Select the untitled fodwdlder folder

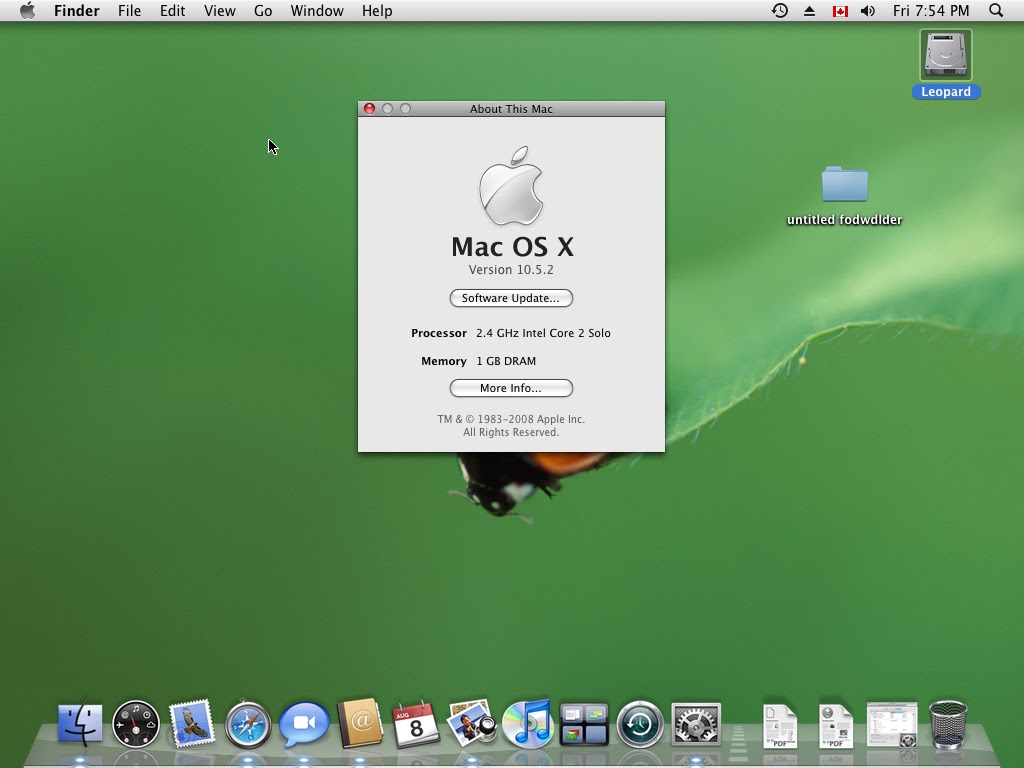(844, 184)
